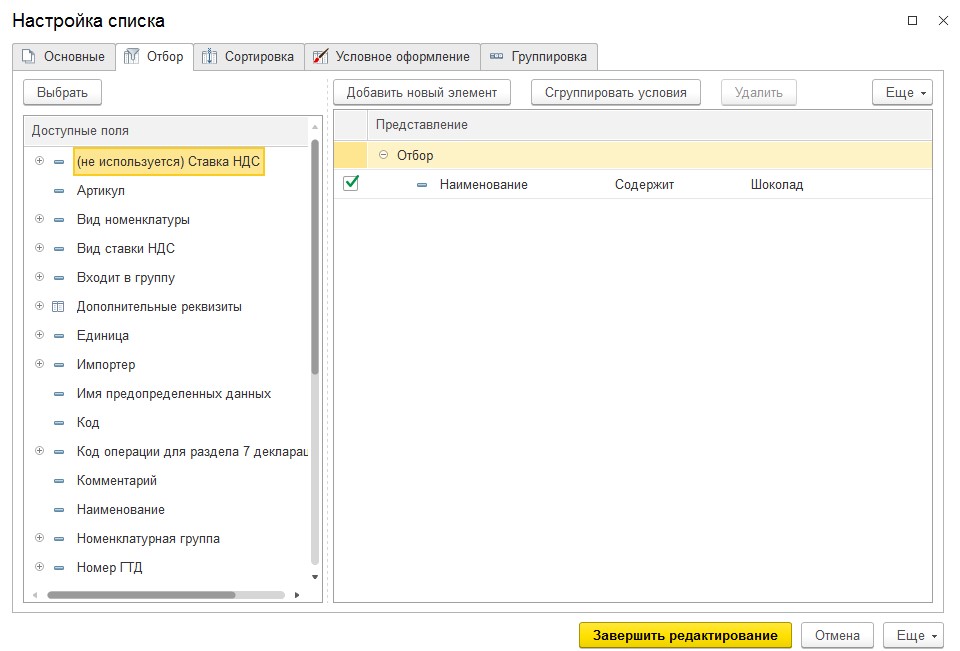
Task: Click the vertical scrollbar down arrow in fields list
Action: click(x=315, y=577)
